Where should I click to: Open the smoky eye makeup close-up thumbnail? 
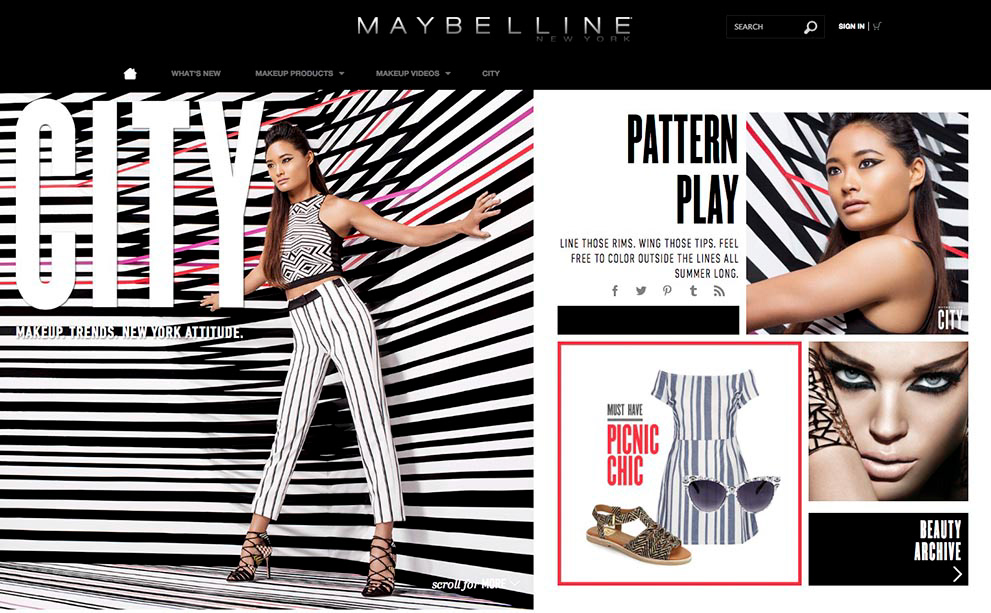click(x=888, y=422)
